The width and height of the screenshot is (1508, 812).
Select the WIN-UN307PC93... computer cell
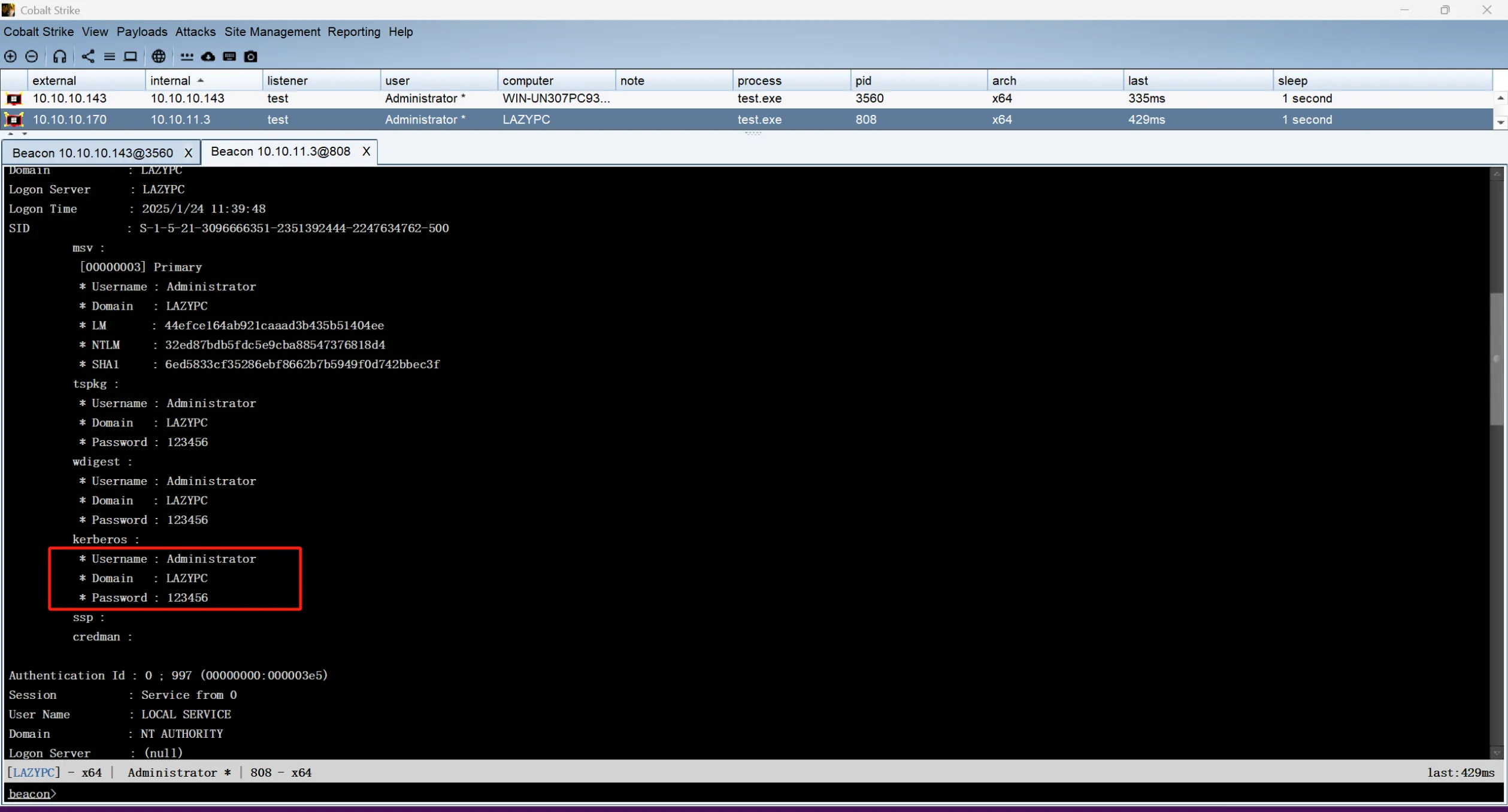[556, 99]
